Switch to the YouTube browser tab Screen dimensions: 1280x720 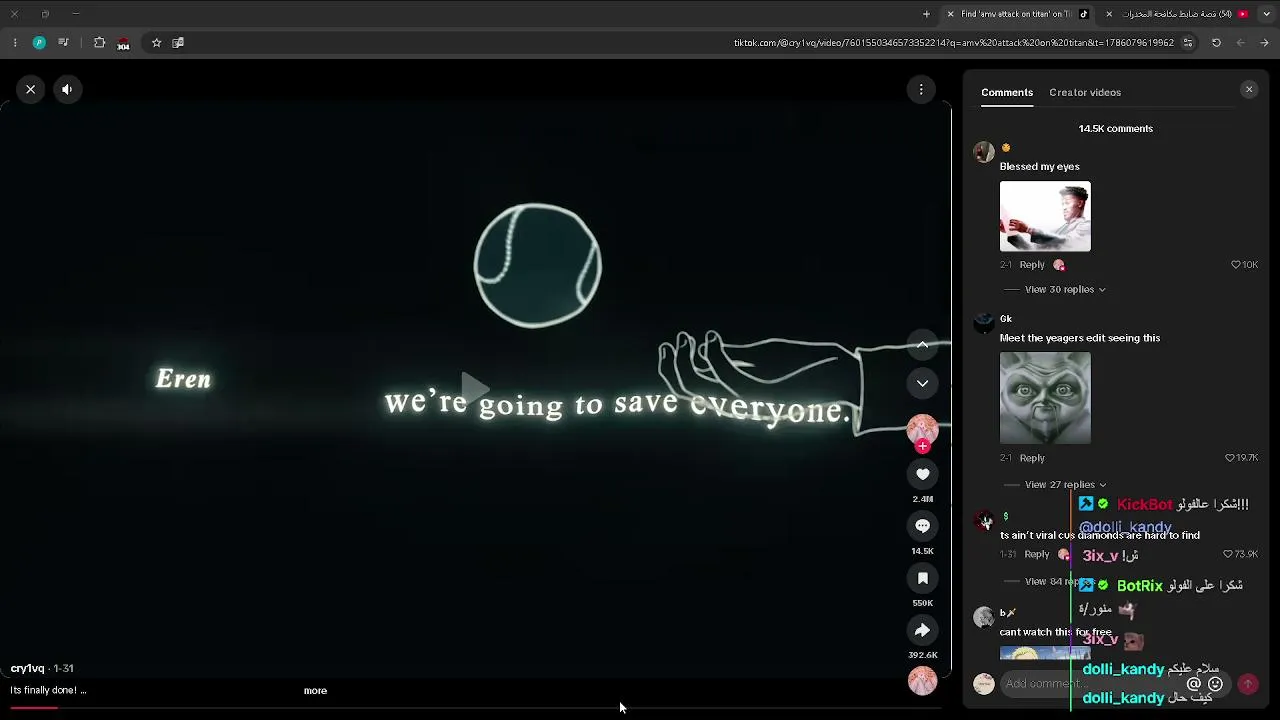pyautogui.click(x=1177, y=14)
